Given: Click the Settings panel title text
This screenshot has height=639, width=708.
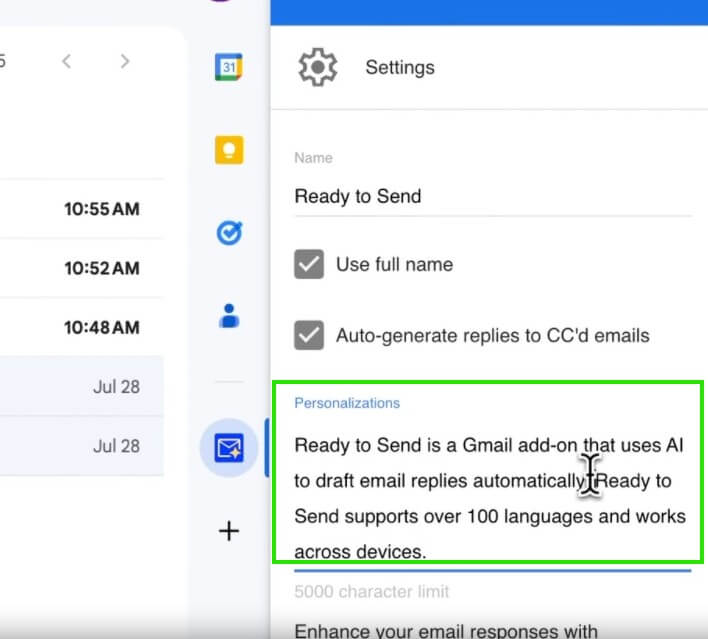Looking at the screenshot, I should pyautogui.click(x=400, y=67).
